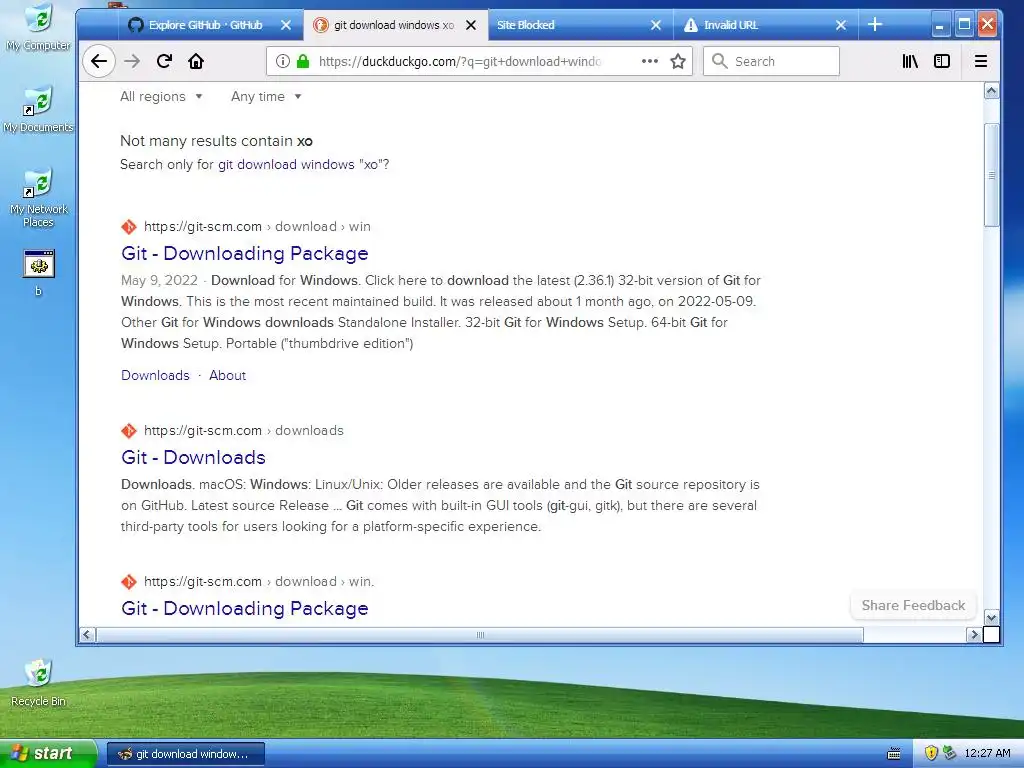Open the Windows start menu
The image size is (1024, 768).
[x=47, y=754]
